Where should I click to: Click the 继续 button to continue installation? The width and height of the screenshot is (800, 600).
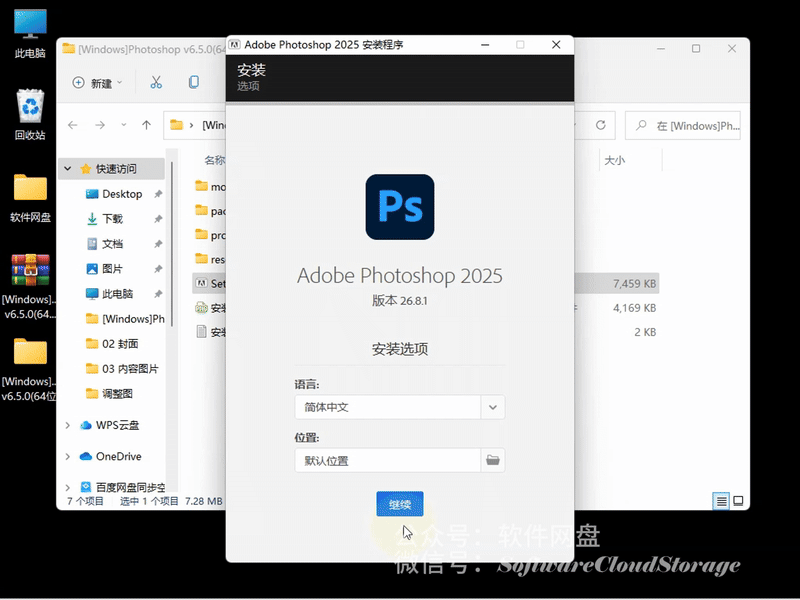click(x=400, y=504)
